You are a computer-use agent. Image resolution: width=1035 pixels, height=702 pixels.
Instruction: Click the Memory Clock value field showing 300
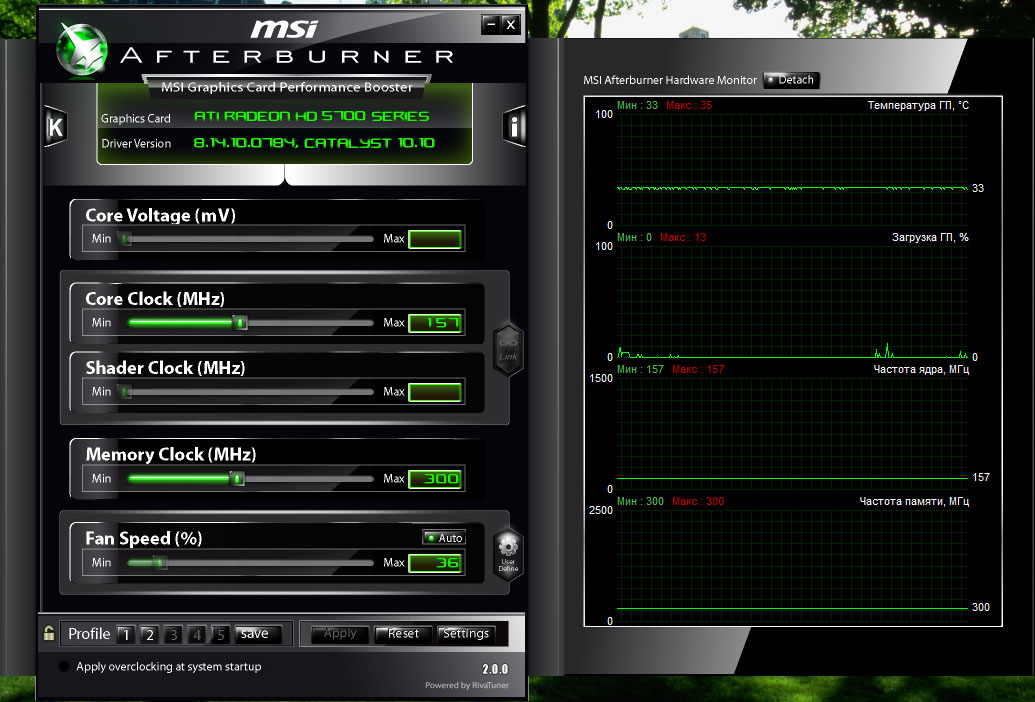click(435, 479)
